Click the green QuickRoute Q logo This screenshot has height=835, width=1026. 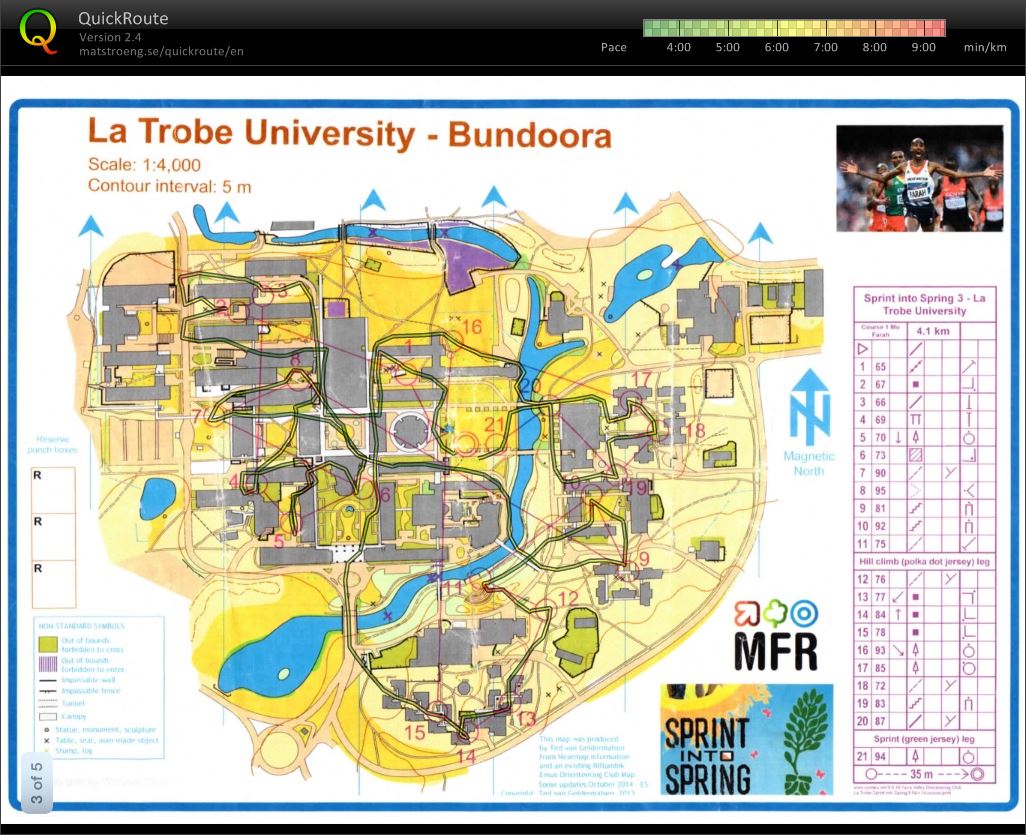tap(38, 30)
